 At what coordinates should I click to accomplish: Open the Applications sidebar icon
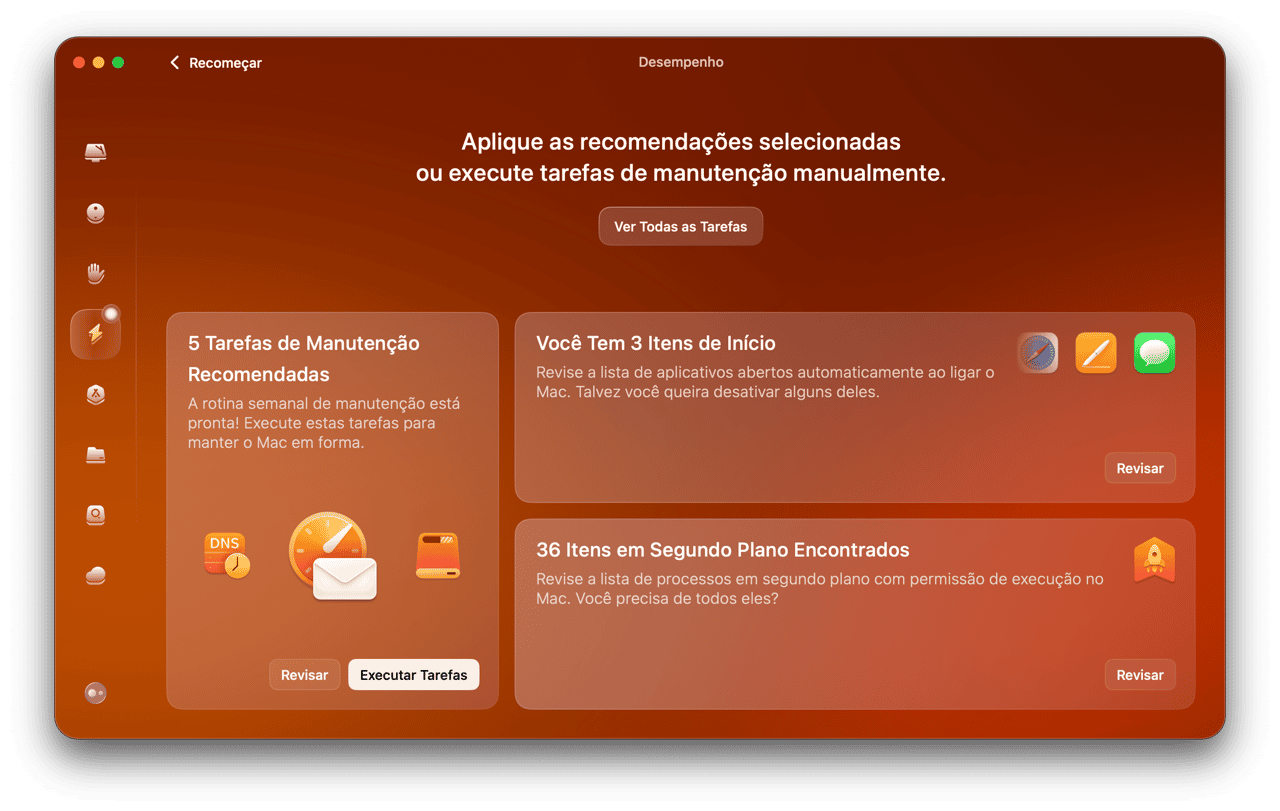(x=96, y=395)
